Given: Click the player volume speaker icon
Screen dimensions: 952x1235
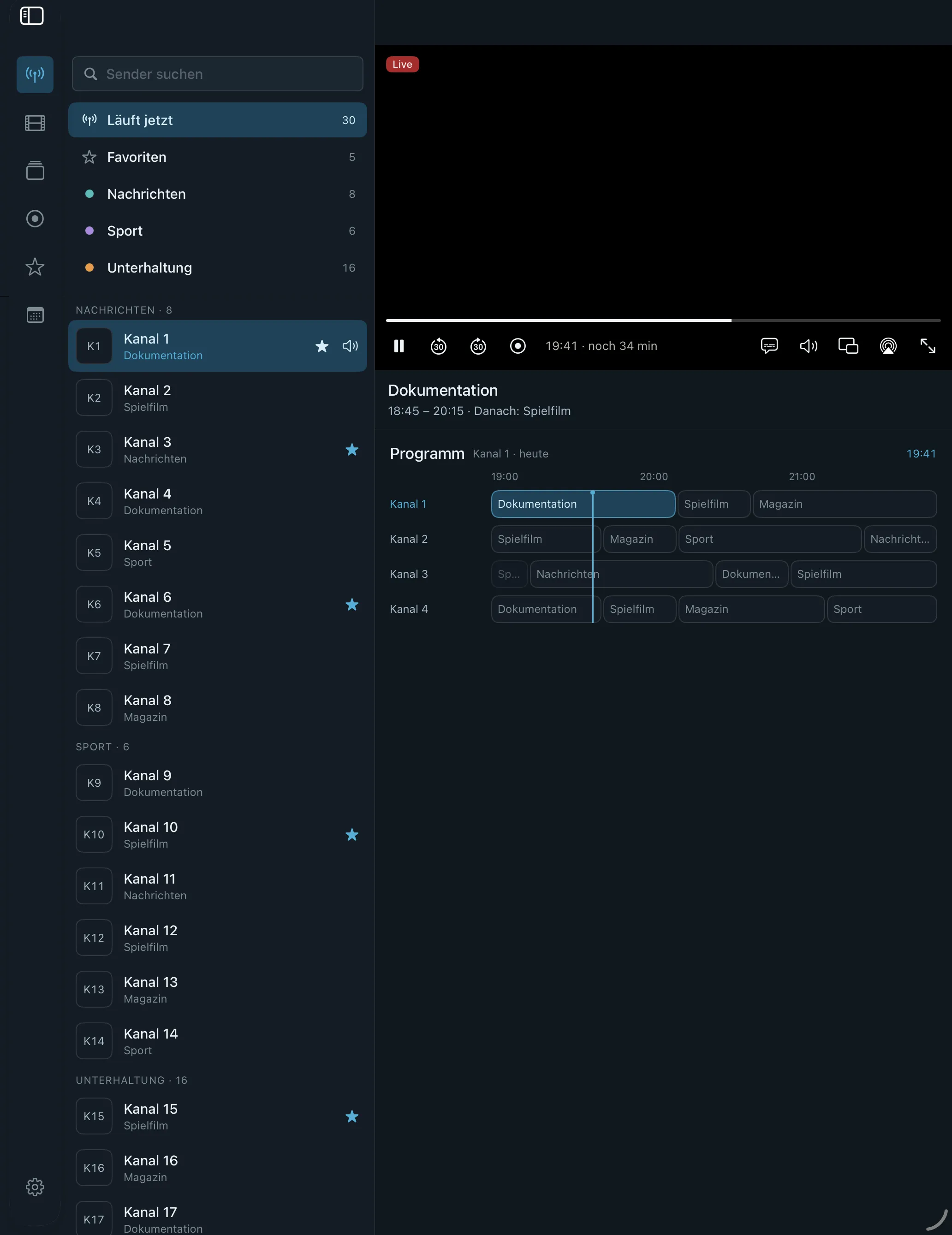Looking at the screenshot, I should coord(809,346).
